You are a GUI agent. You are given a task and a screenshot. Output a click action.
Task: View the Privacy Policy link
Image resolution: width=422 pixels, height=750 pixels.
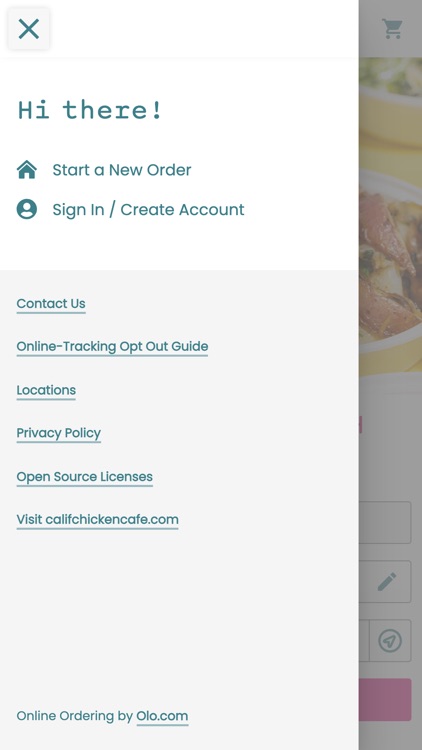click(59, 433)
